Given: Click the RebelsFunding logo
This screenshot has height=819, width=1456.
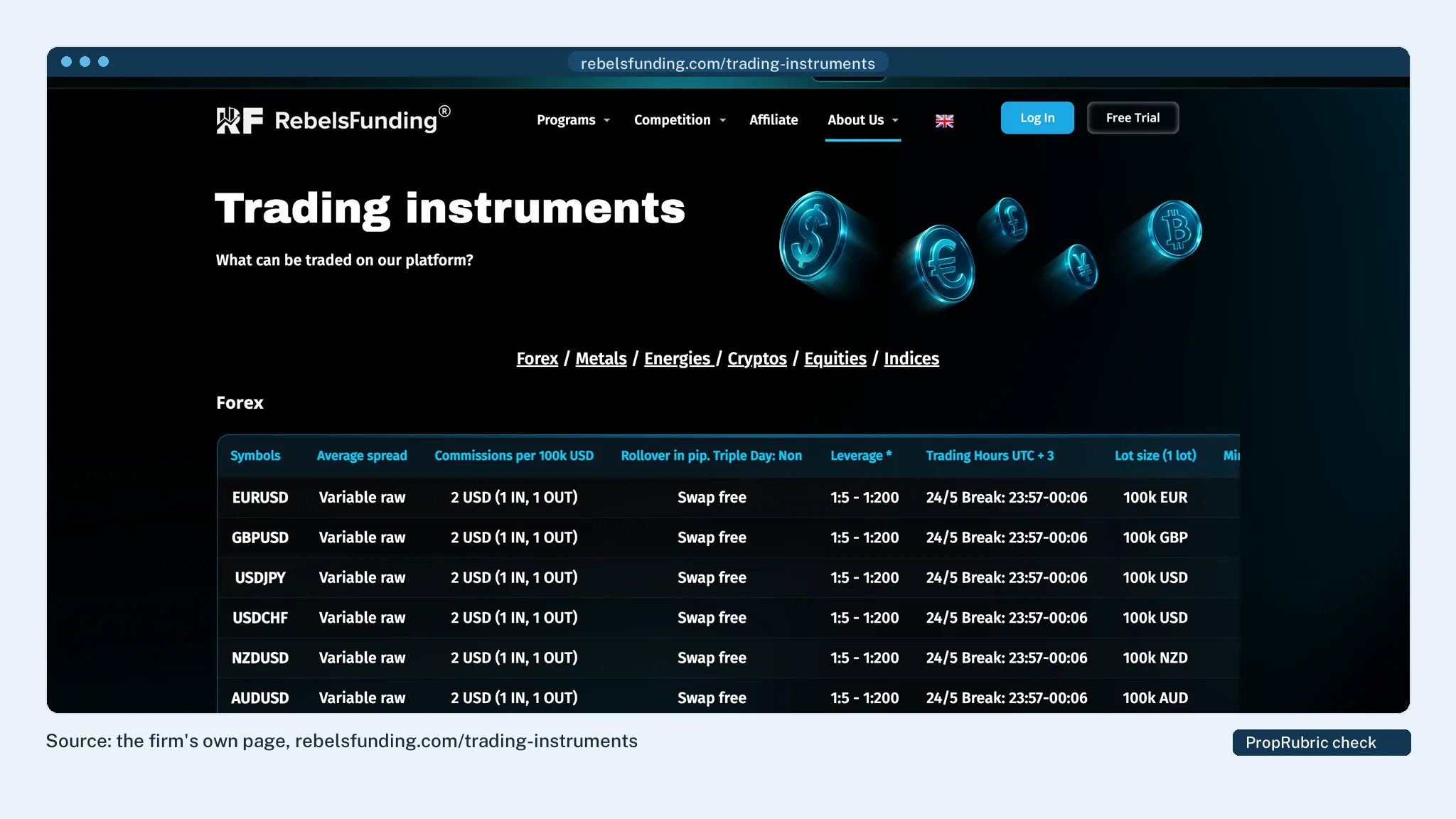Looking at the screenshot, I should tap(333, 119).
